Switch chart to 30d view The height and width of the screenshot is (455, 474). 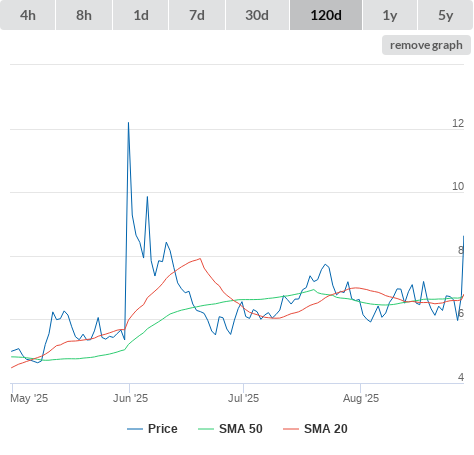coord(257,15)
